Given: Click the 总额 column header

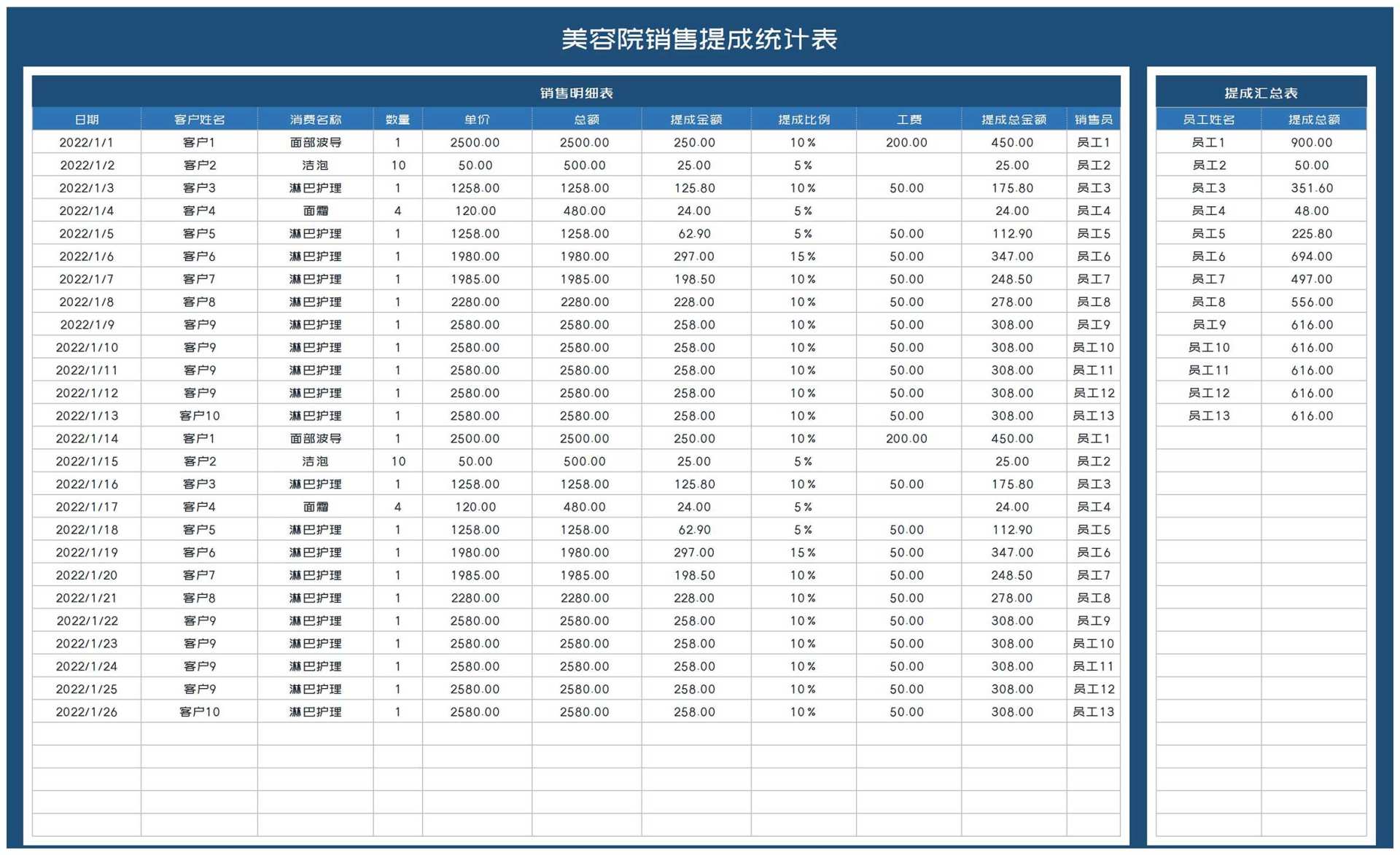Looking at the screenshot, I should [x=586, y=119].
